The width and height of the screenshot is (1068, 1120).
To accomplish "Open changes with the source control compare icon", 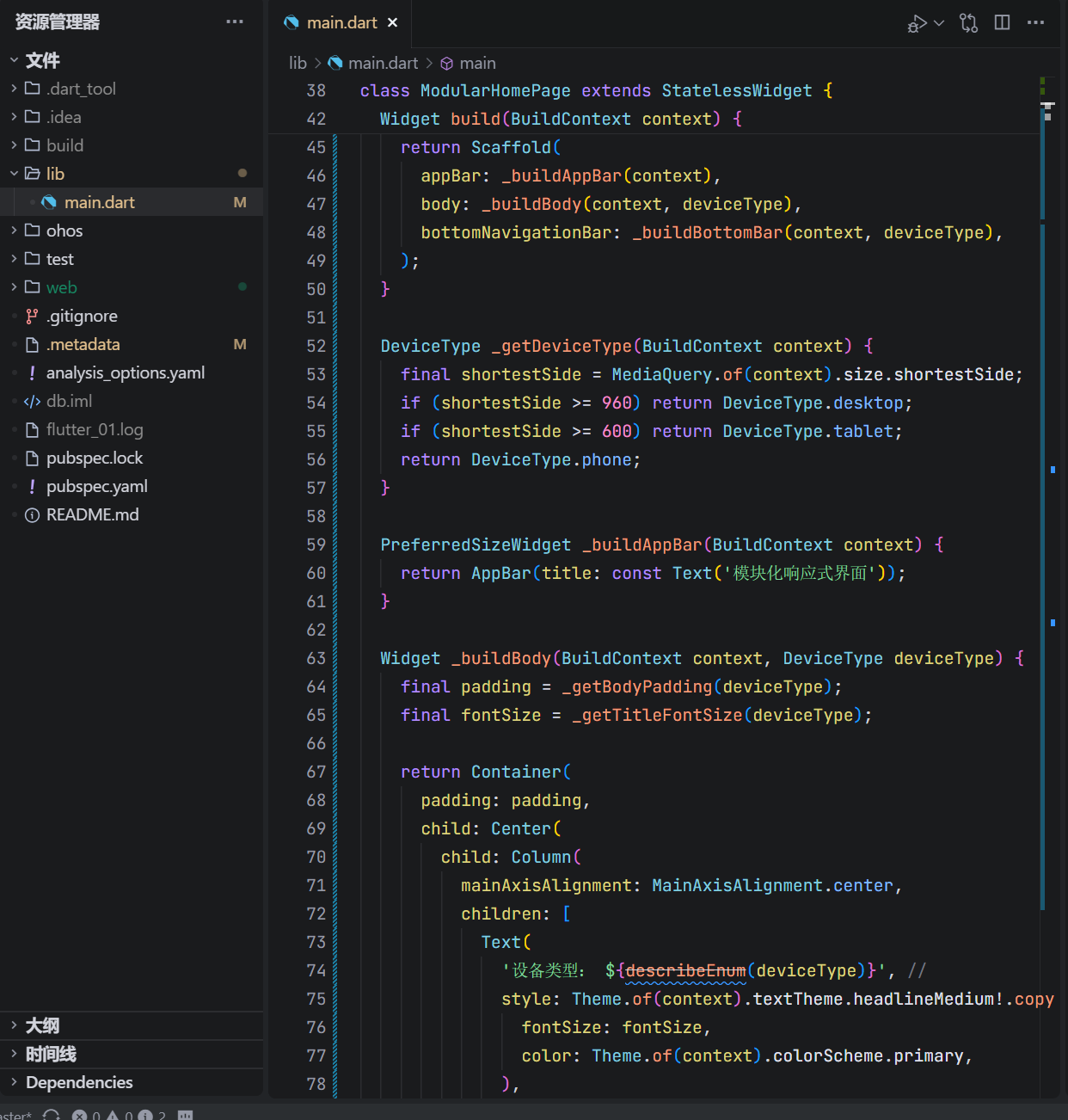I will 969,23.
